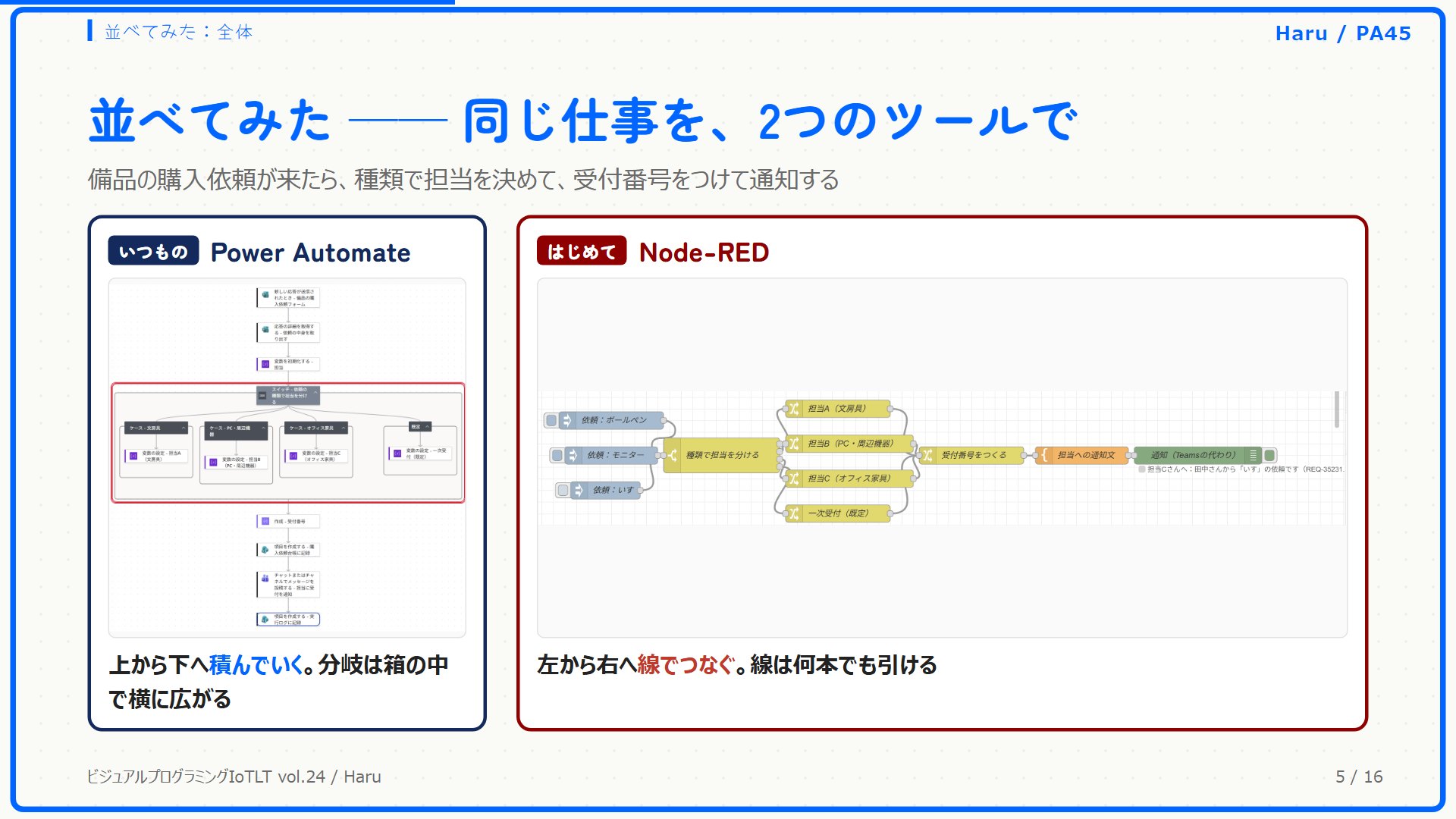Click the SharePoint icon on the 購入依頼台帳に記録 card
Screen dimensions: 1456x819
tap(265, 549)
